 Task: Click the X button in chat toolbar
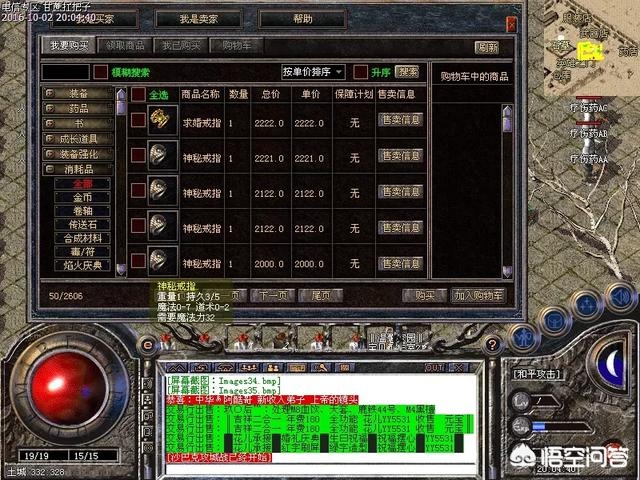(x=458, y=368)
